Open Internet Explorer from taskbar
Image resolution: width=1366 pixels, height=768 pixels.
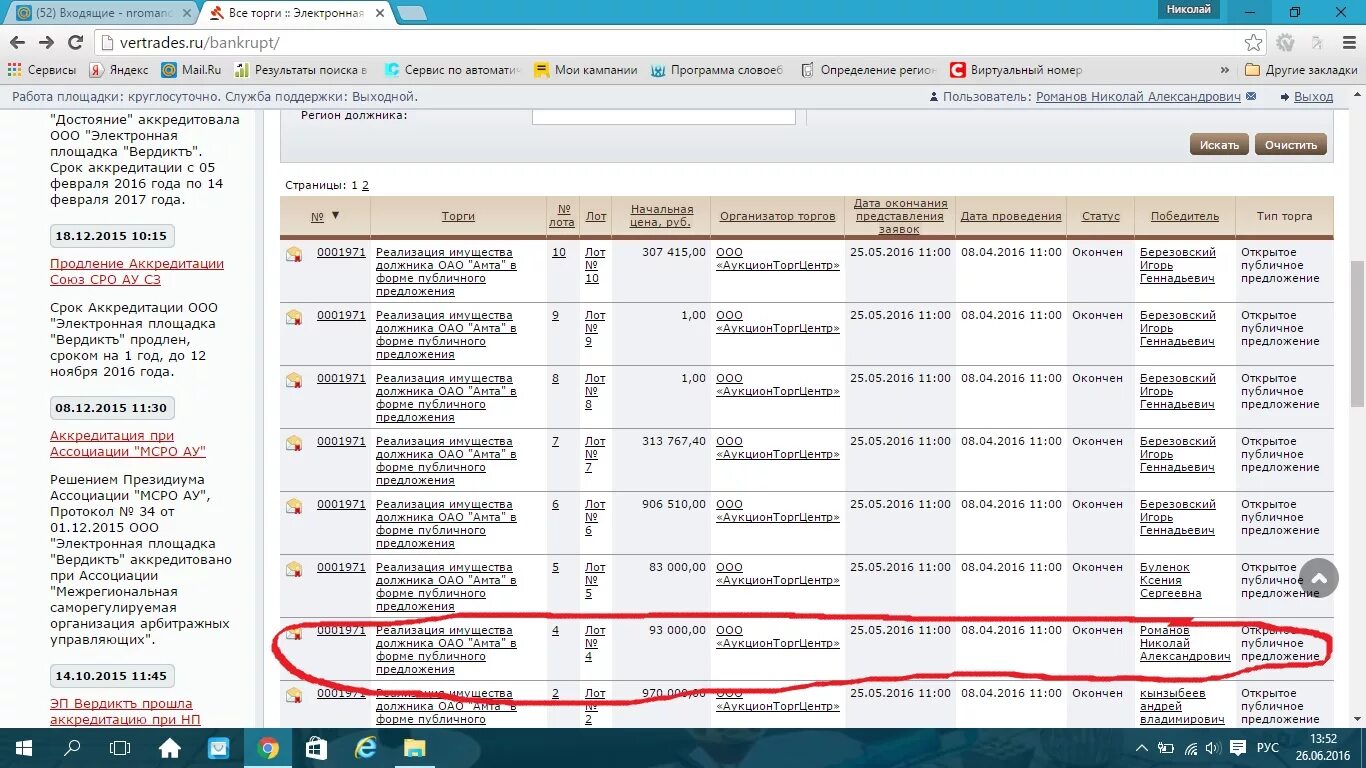click(365, 747)
